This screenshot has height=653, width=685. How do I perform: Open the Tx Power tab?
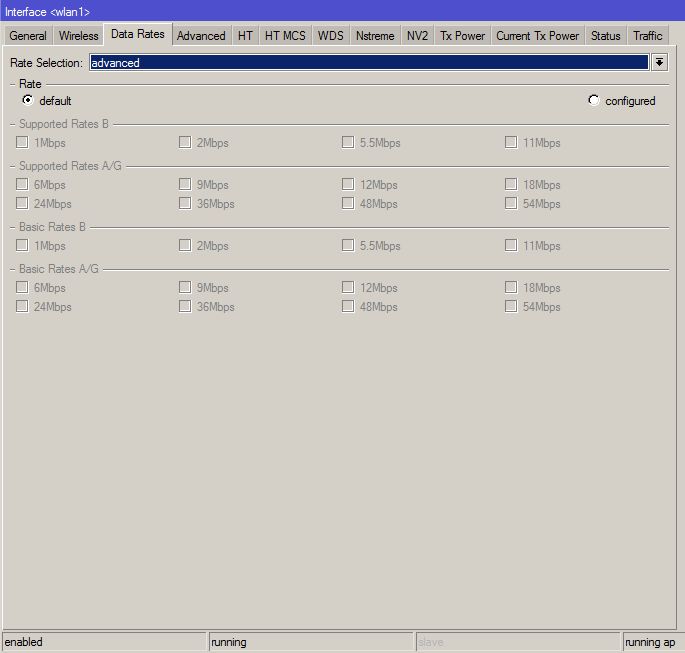[x=462, y=36]
